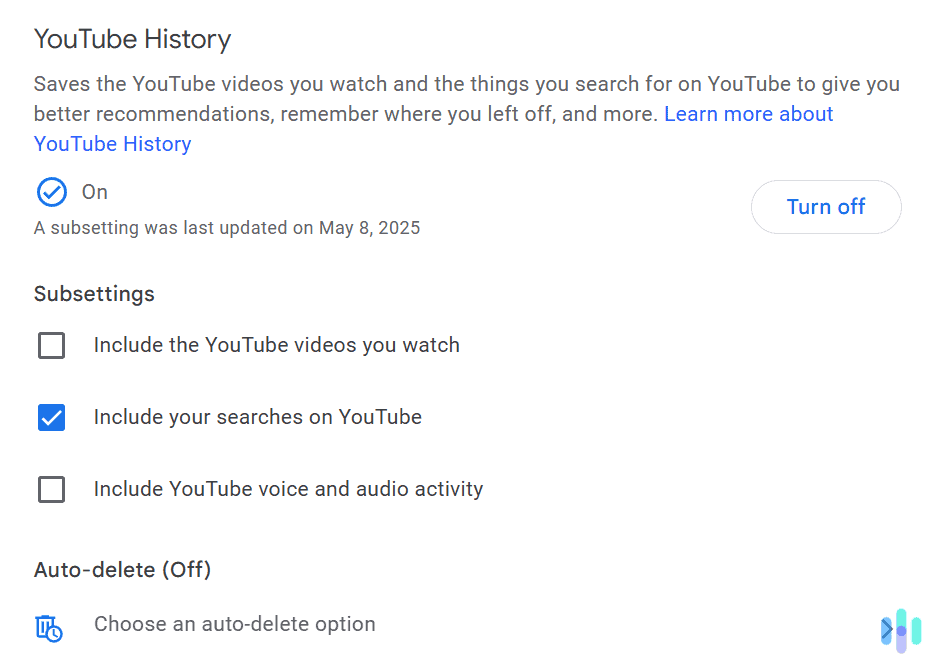The height and width of the screenshot is (659, 938).
Task: Disable 'Include your searches on YouTube'
Action: [51, 417]
